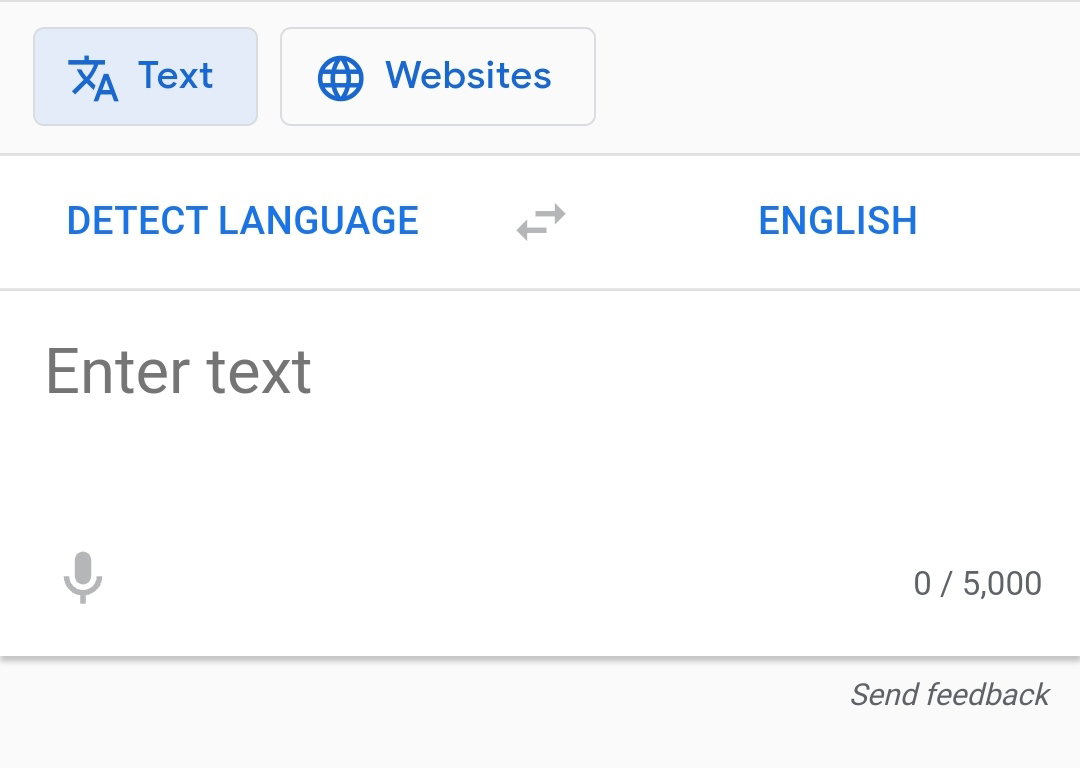Click the Enter text placeholder
This screenshot has width=1080, height=768.
tap(178, 372)
